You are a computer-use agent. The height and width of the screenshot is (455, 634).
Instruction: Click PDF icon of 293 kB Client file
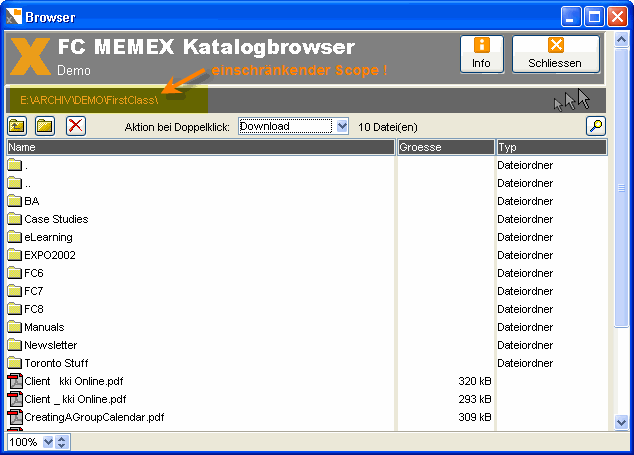[x=15, y=399]
